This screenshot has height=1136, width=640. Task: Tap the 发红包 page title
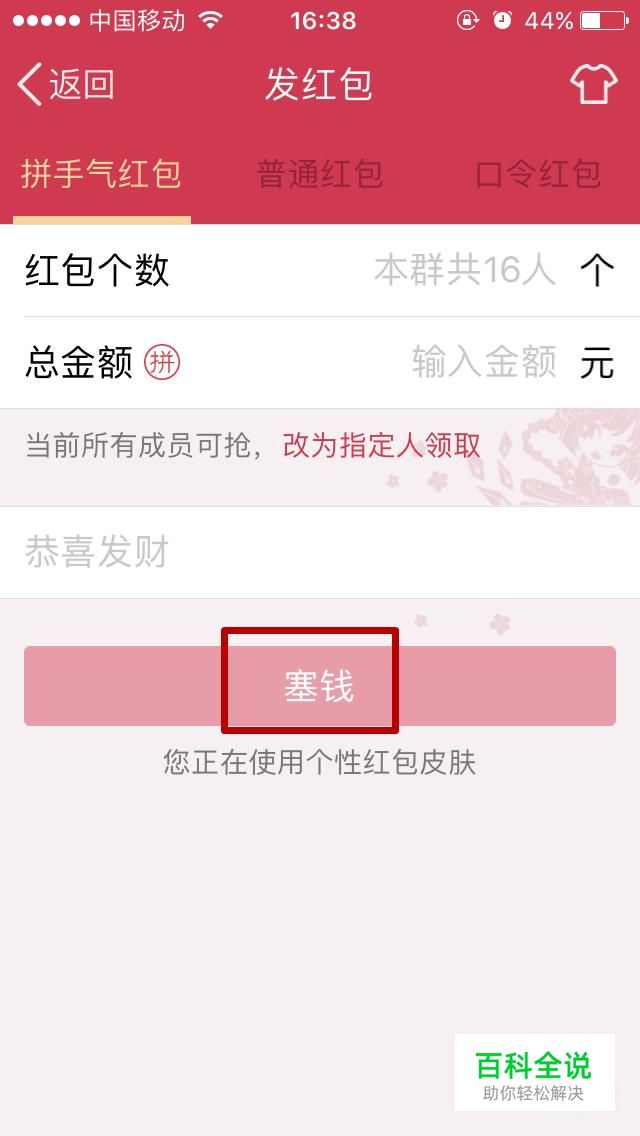[x=319, y=84]
